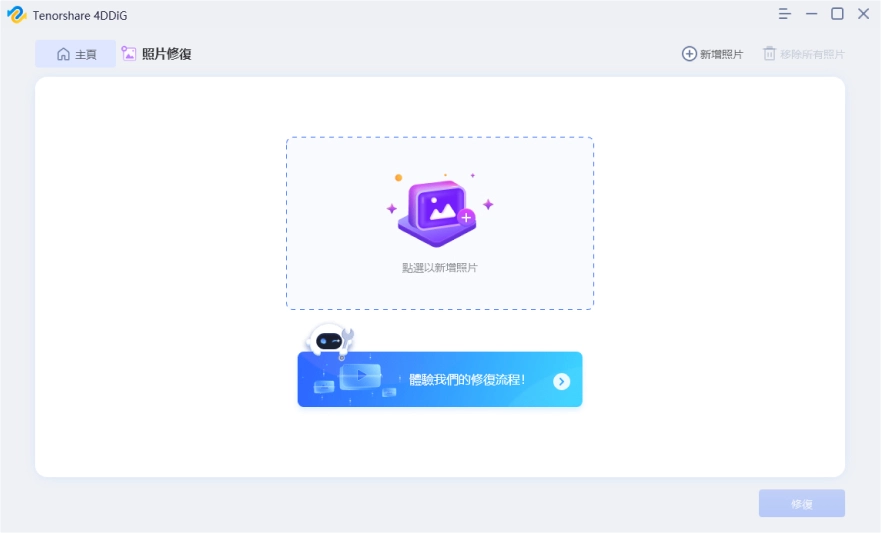
Task: Click the robot mascot above the banner
Action: 330,340
